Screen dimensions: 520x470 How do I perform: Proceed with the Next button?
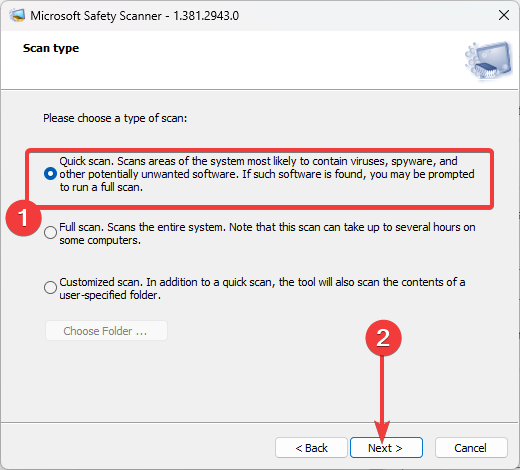point(386,448)
